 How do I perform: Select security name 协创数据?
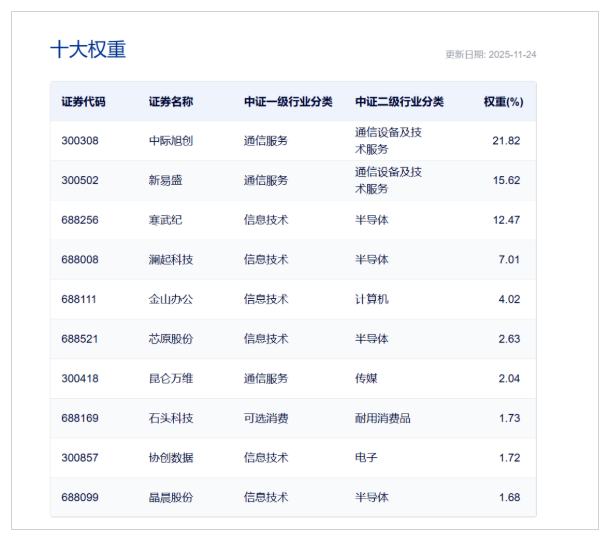pyautogui.click(x=171, y=457)
